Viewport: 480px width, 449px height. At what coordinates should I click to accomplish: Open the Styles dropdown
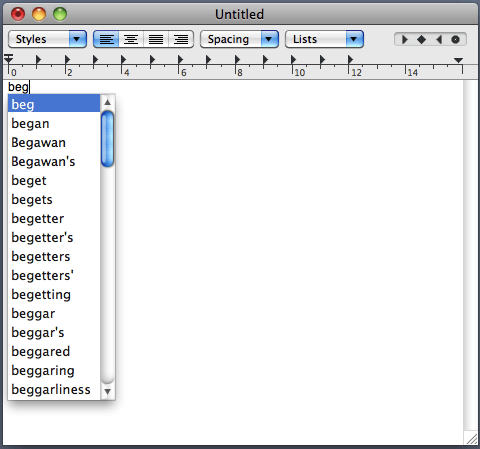[x=47, y=39]
